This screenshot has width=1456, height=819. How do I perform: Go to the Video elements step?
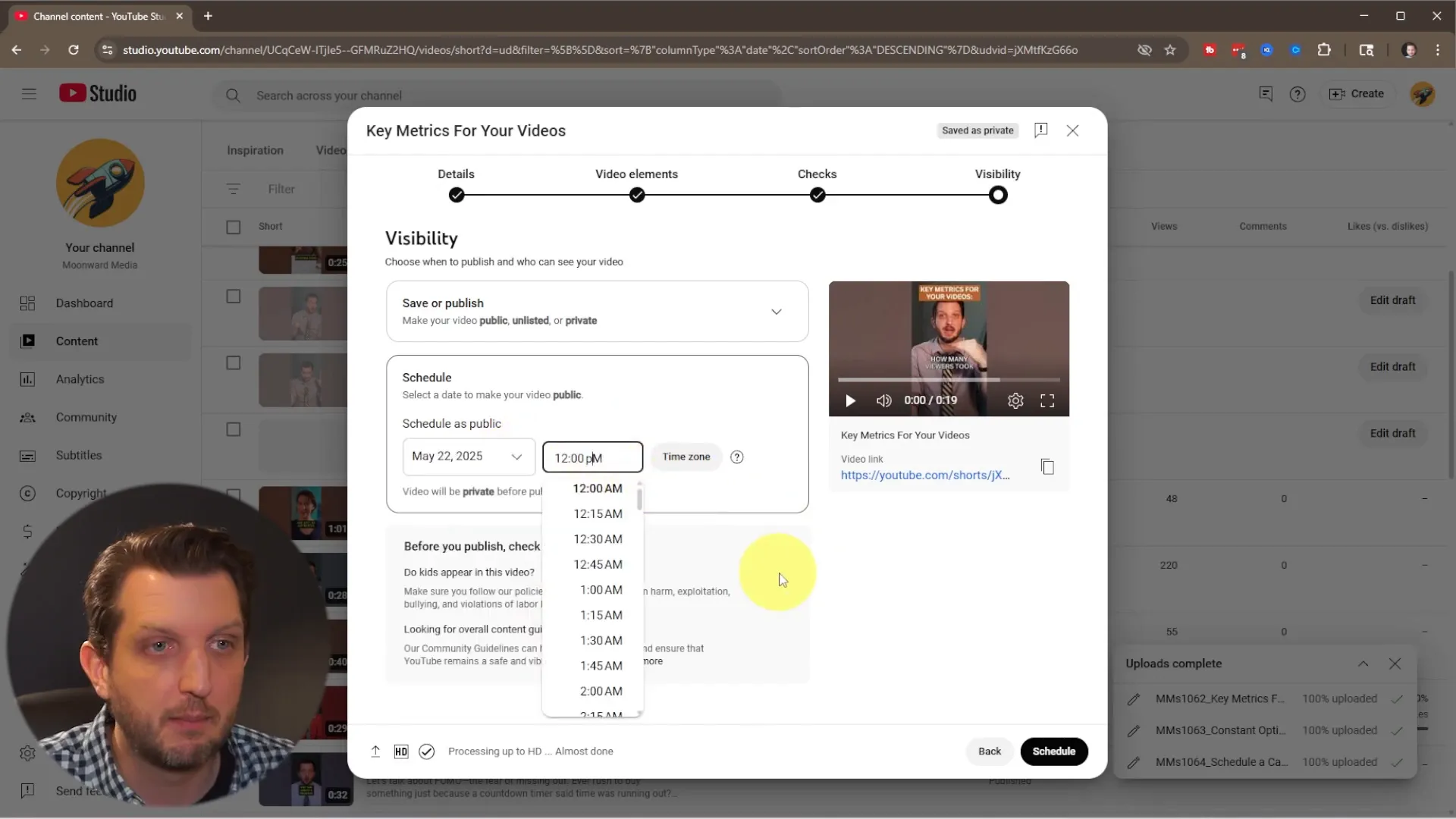pyautogui.click(x=636, y=184)
